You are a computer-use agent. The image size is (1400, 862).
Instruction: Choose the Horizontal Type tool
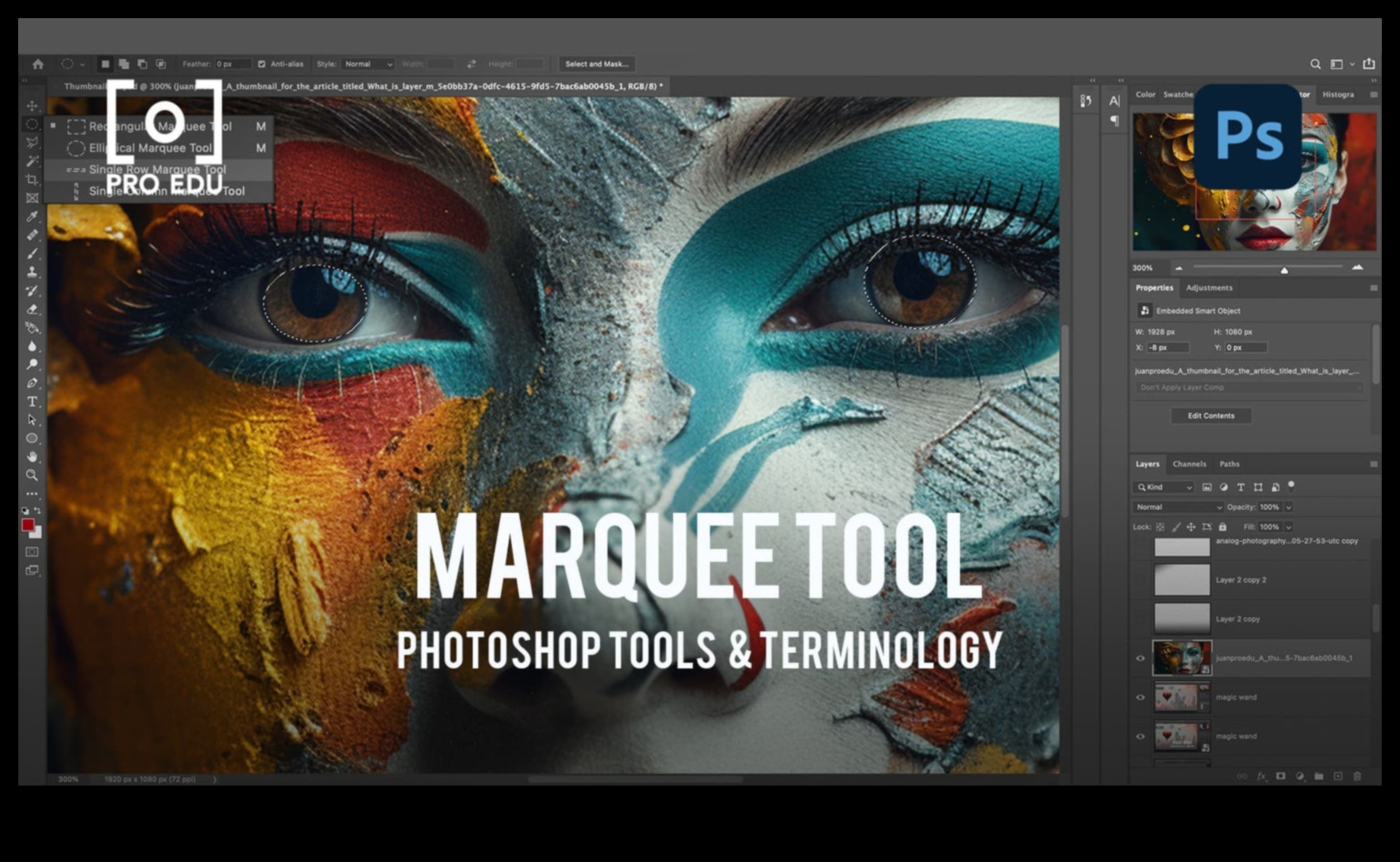pos(32,401)
